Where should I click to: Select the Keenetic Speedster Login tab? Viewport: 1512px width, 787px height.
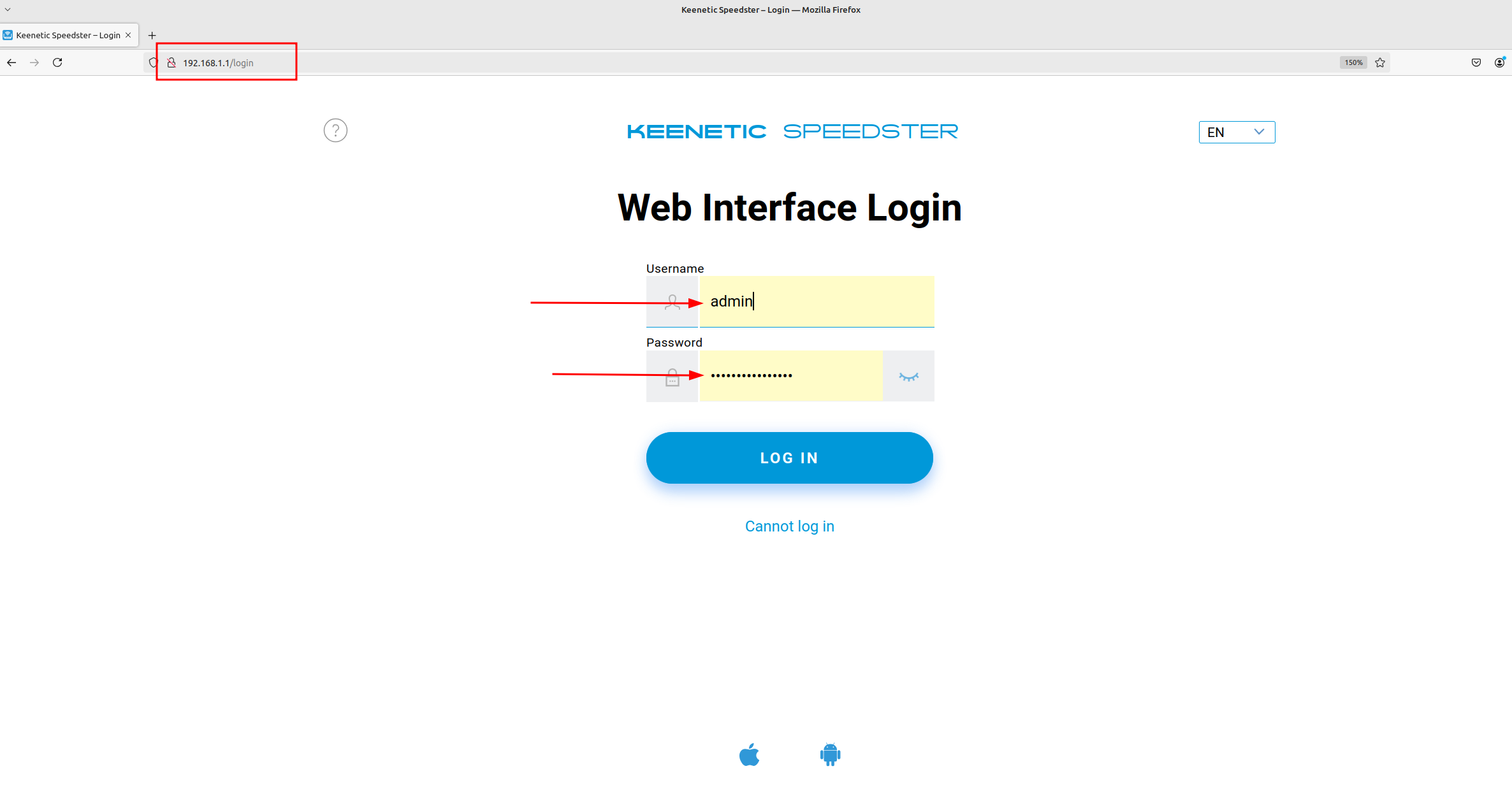pos(68,35)
